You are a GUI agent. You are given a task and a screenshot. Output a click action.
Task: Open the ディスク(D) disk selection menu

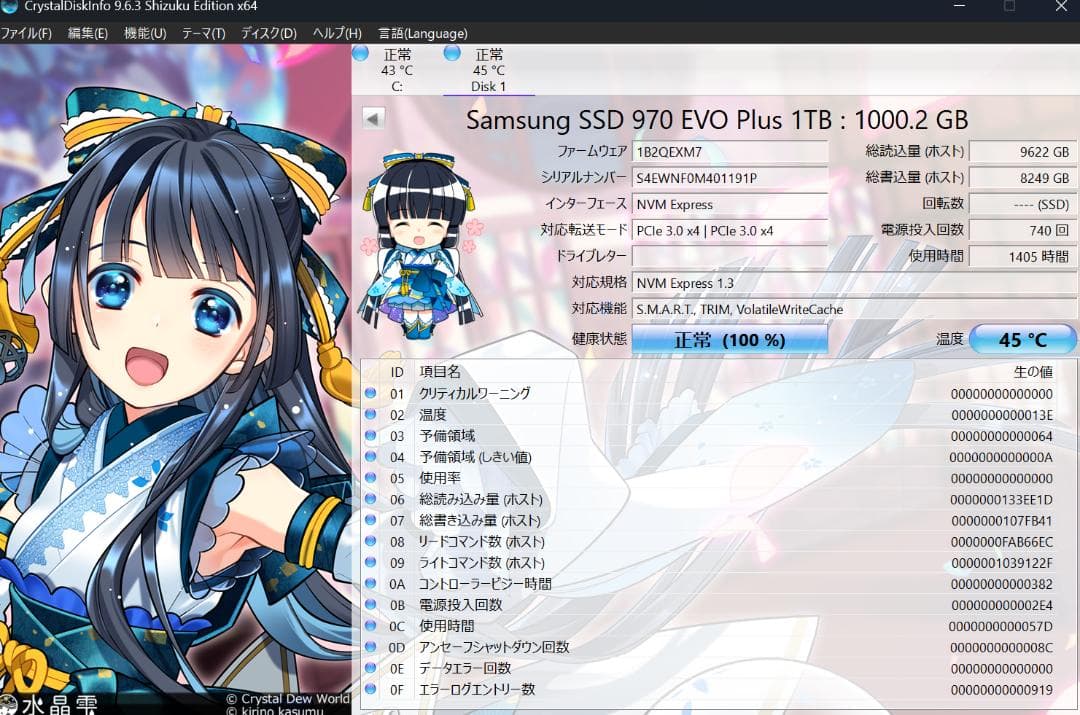point(265,33)
